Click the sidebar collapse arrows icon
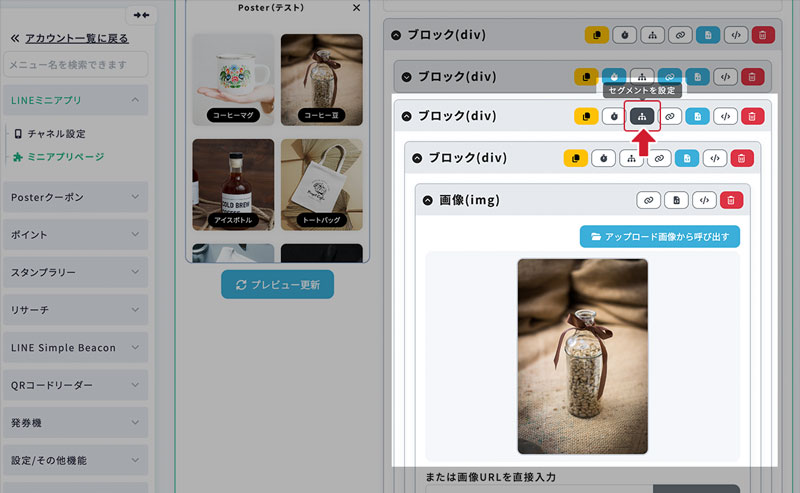Image resolution: width=800 pixels, height=493 pixels. point(141,15)
